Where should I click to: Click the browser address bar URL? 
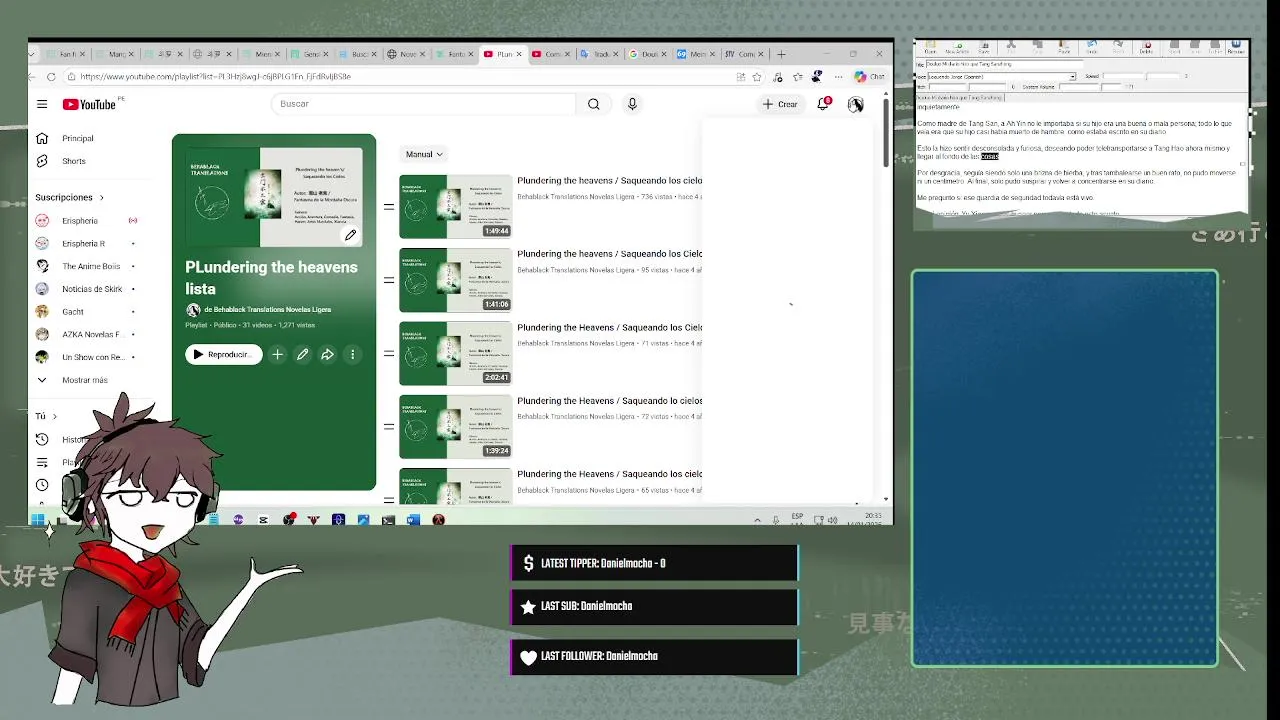pos(215,76)
